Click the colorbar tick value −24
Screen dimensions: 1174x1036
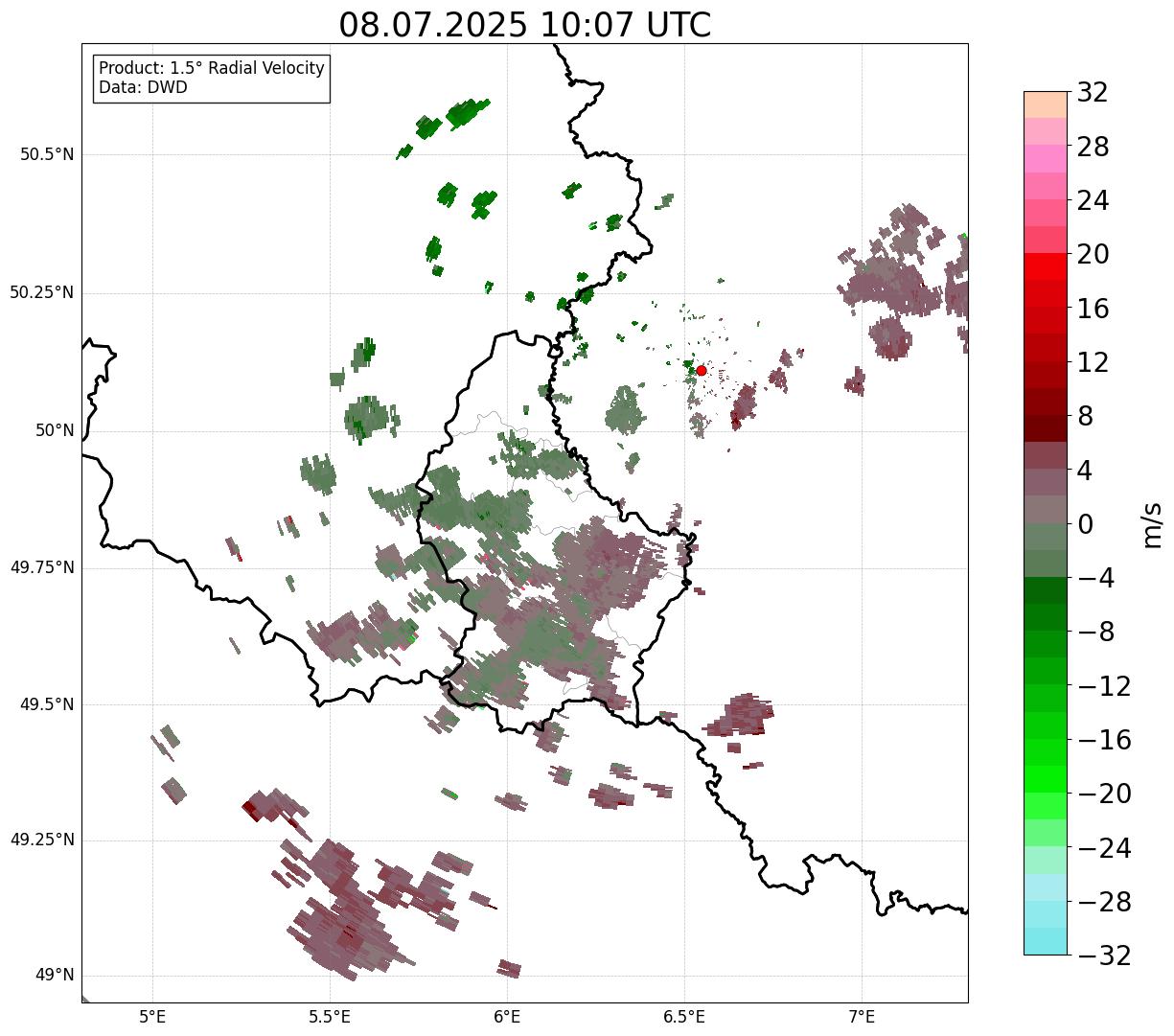(1103, 848)
